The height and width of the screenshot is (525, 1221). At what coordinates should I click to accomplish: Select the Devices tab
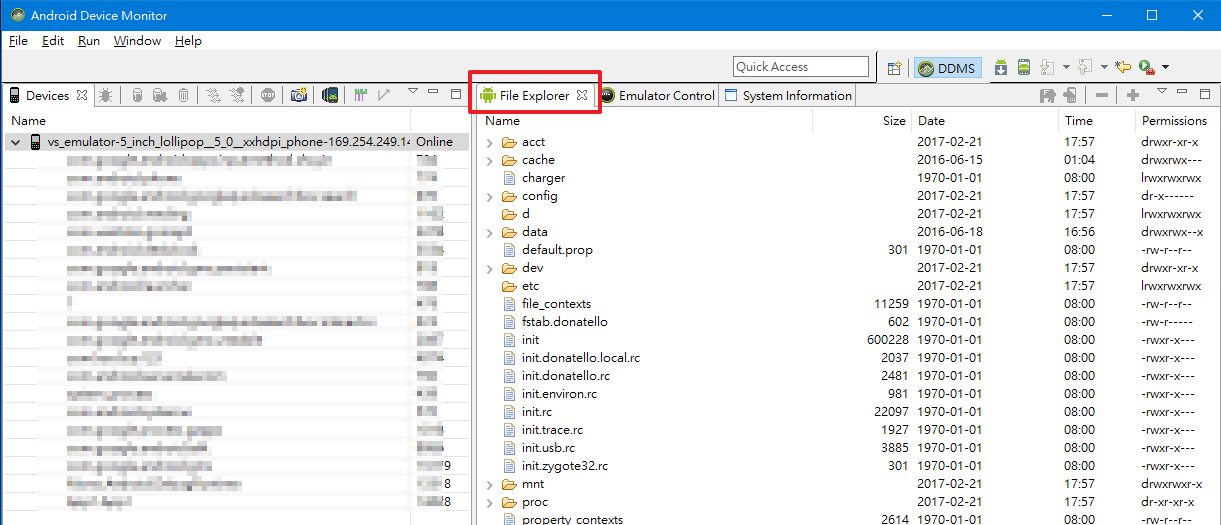47,96
